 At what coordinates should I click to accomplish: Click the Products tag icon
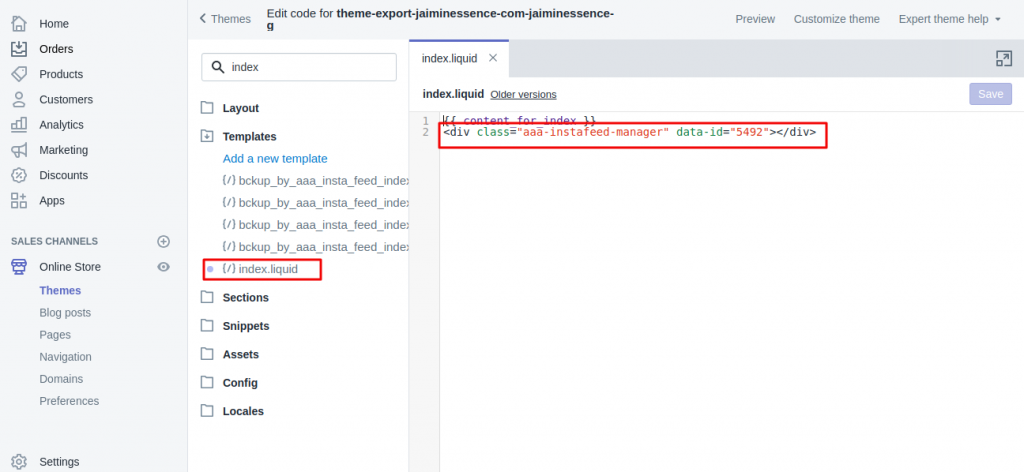point(19,74)
